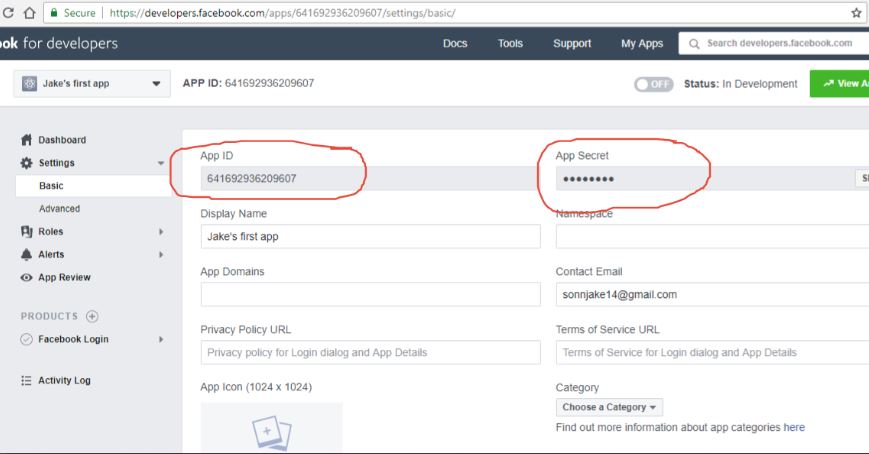This screenshot has width=869, height=454.
Task: Go to browser home page icon
Action: click(x=29, y=12)
